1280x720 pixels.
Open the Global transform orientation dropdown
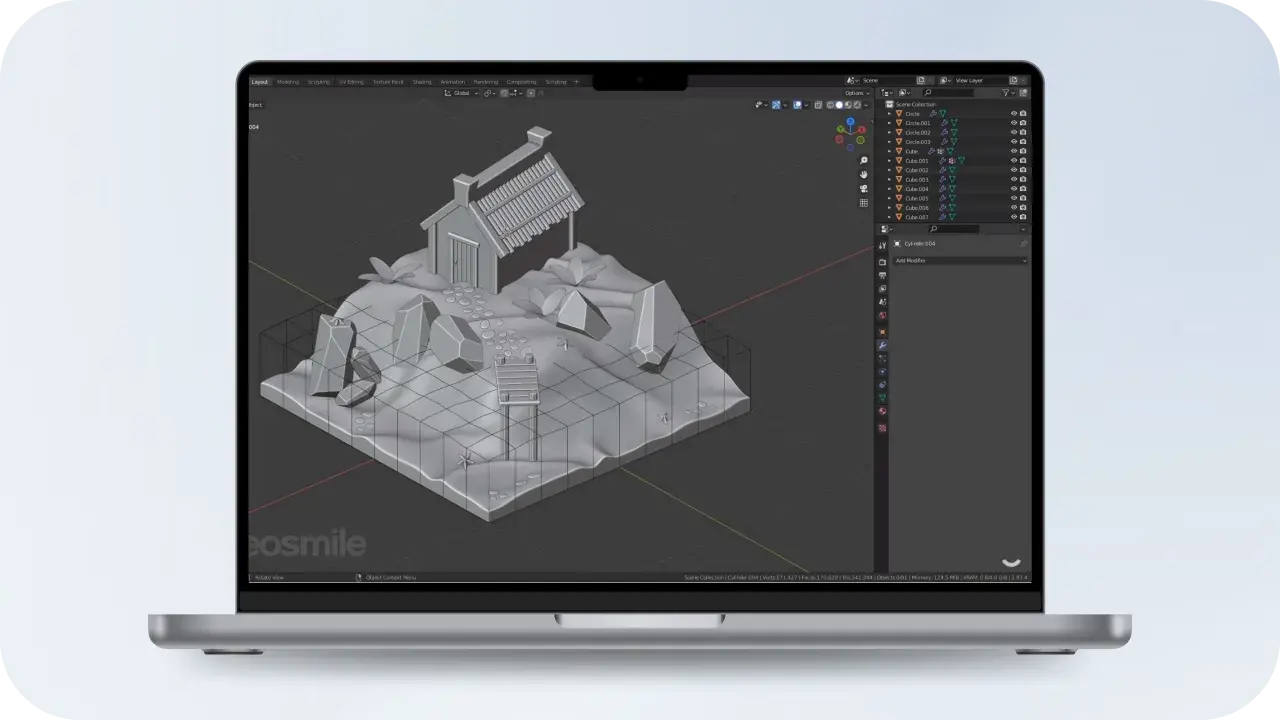click(x=461, y=93)
